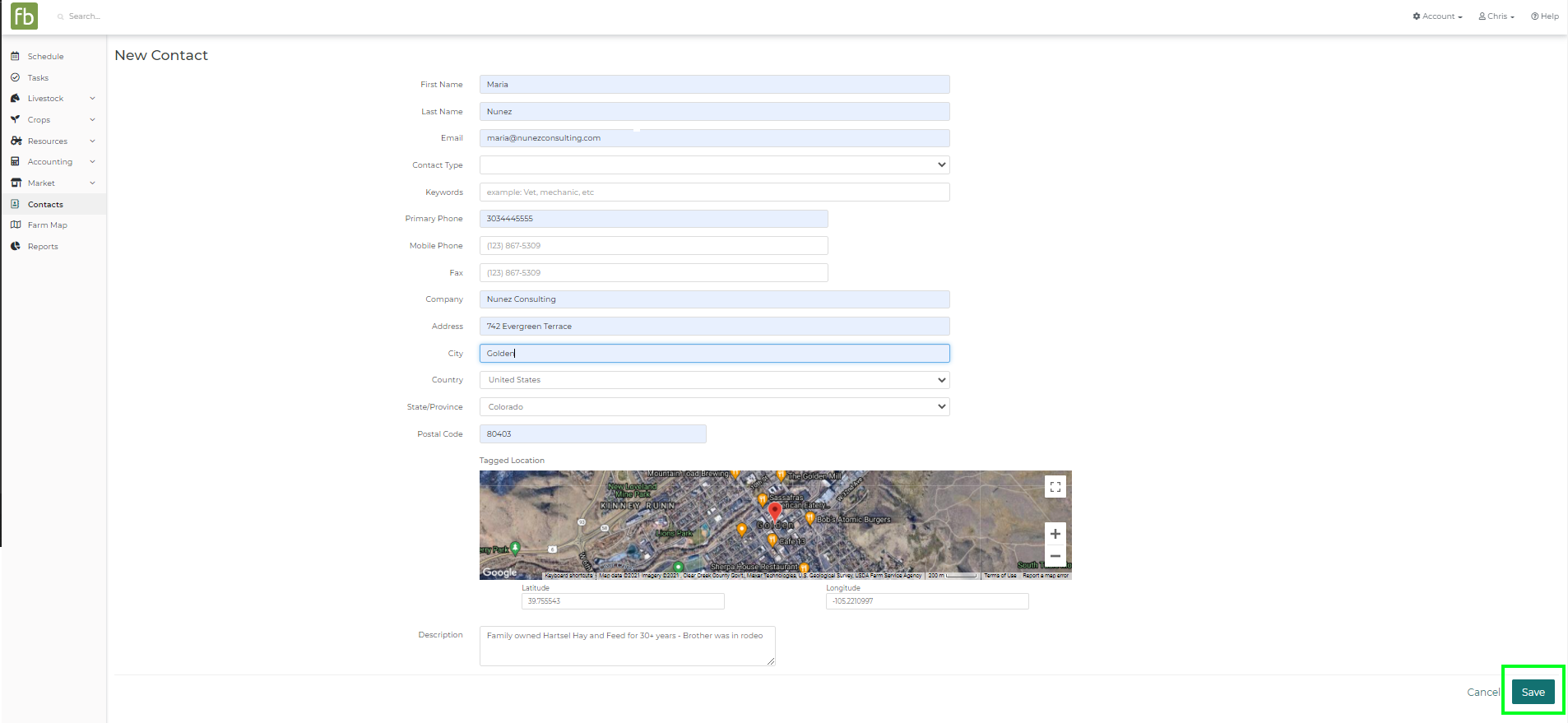Viewport: 1568px width, 723px height.
Task: Click the Chris user icon
Action: tap(1482, 16)
